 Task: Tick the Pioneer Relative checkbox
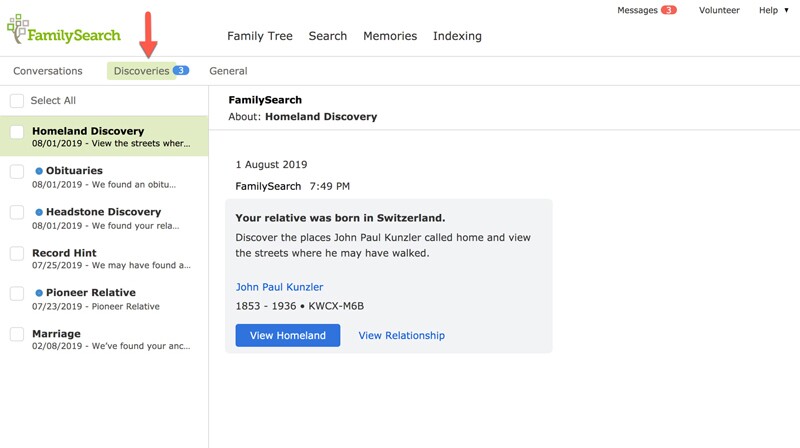pyautogui.click(x=17, y=293)
